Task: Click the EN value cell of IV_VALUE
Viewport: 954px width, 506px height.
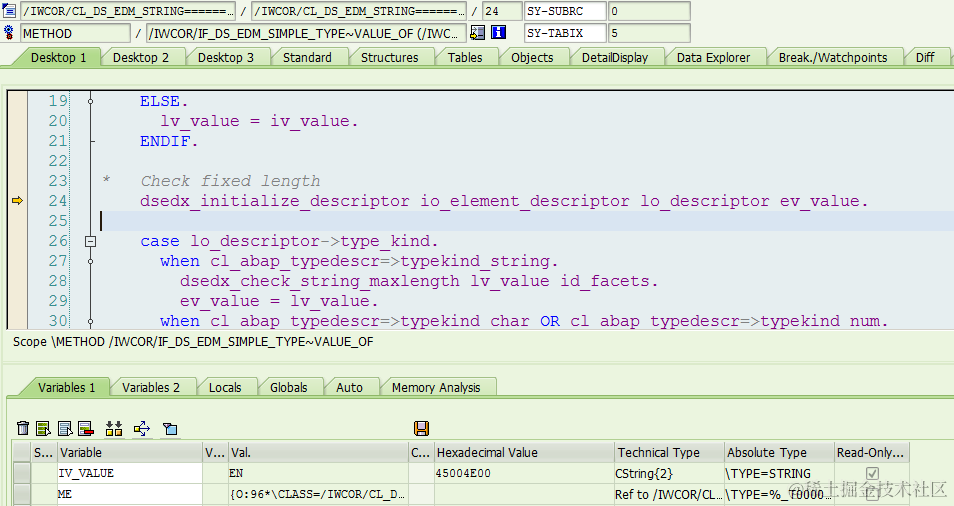Action: [318, 473]
